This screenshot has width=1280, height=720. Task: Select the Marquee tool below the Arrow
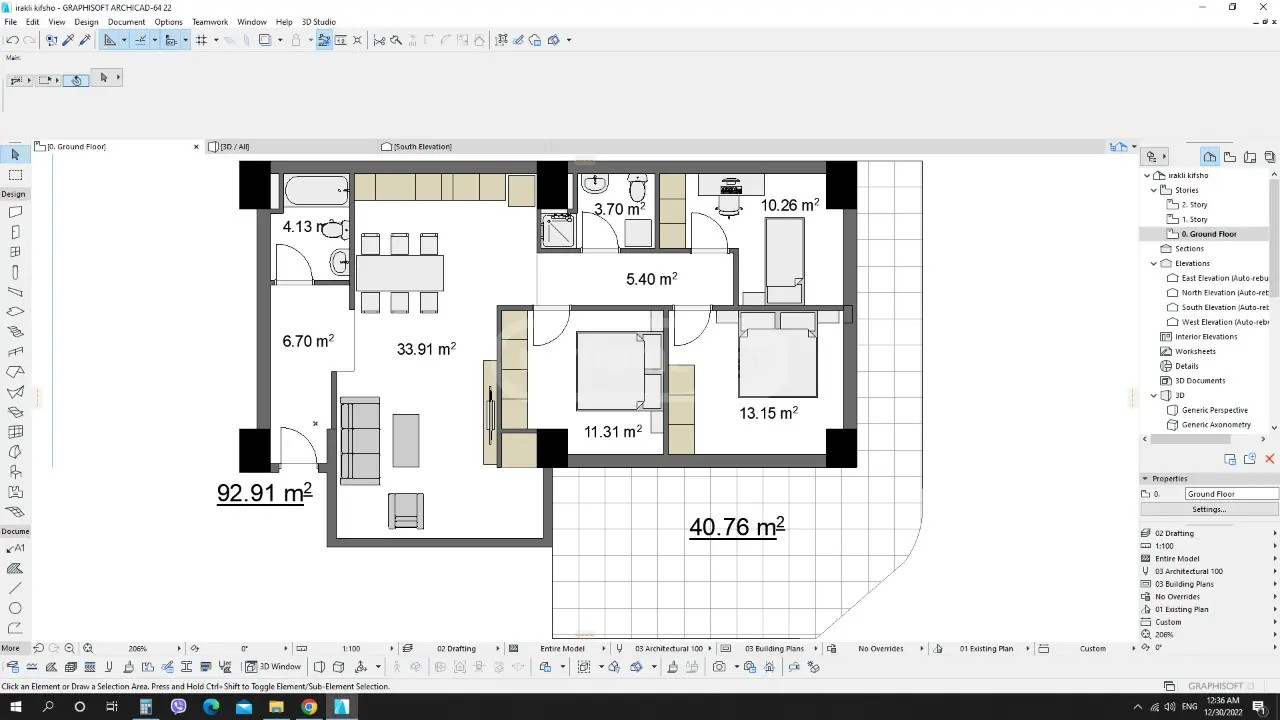(x=15, y=174)
